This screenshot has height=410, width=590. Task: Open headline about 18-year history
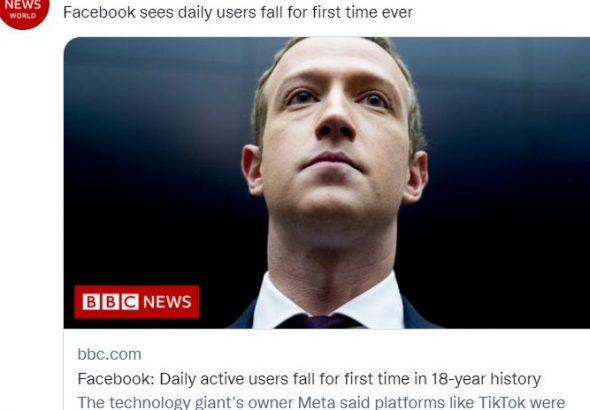pos(309,379)
